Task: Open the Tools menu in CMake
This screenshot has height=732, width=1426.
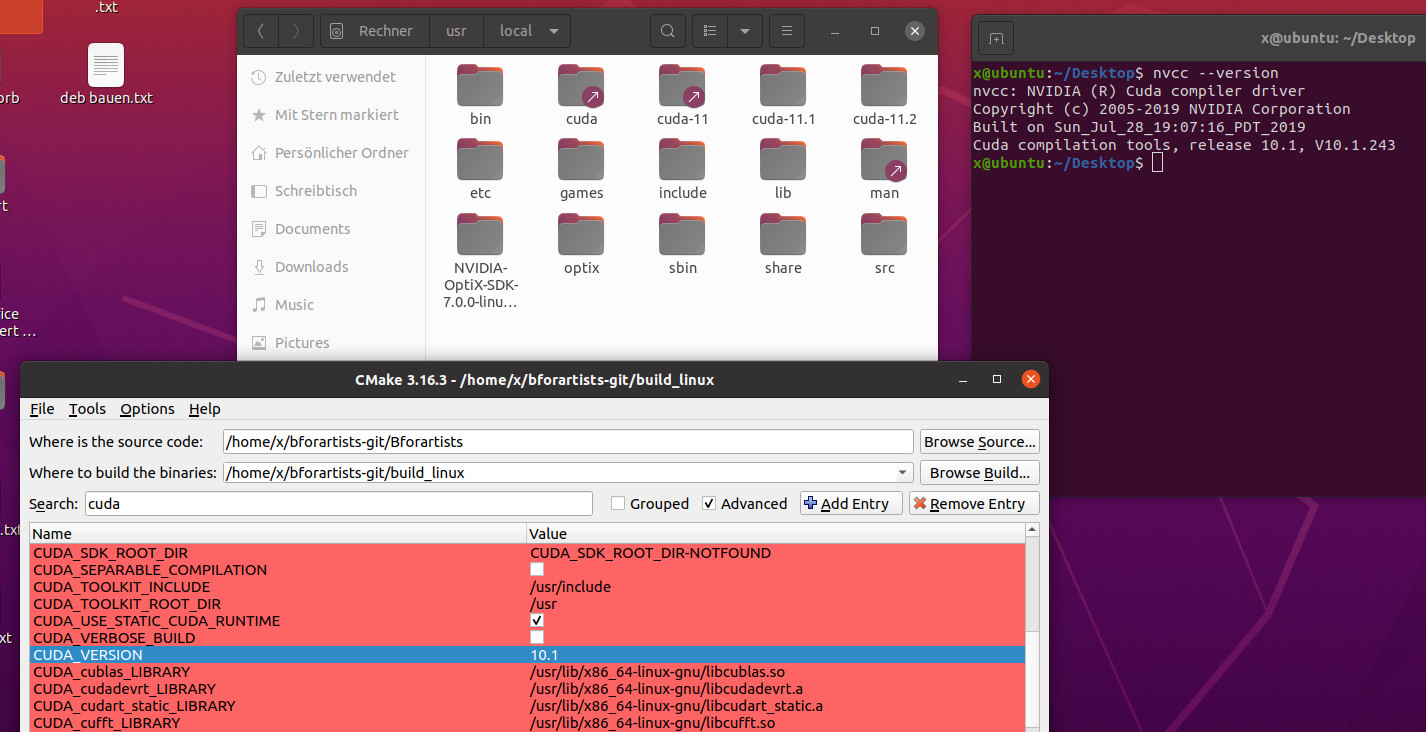Action: click(x=87, y=409)
